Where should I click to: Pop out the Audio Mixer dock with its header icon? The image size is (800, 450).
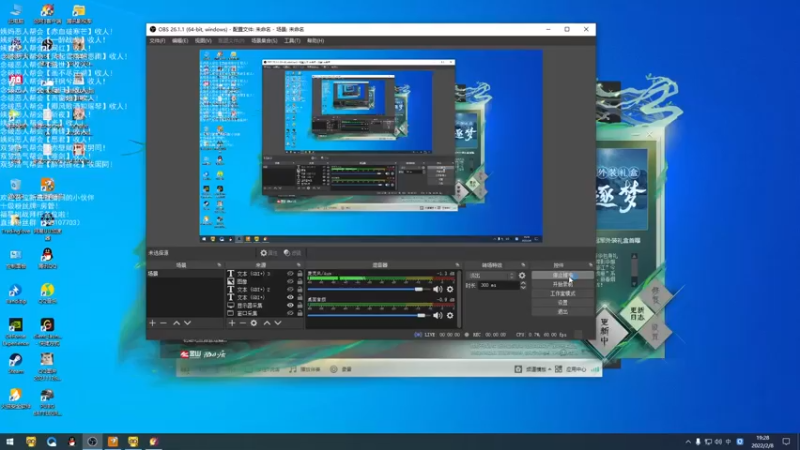[x=457, y=265]
